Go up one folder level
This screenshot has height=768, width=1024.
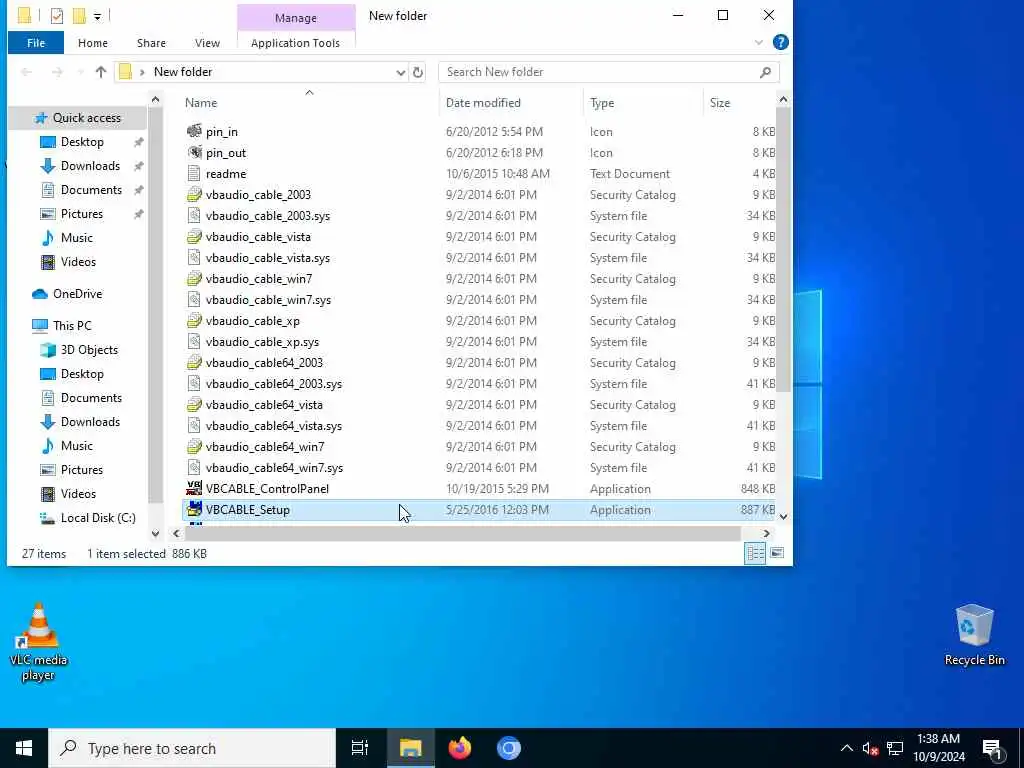pos(101,72)
